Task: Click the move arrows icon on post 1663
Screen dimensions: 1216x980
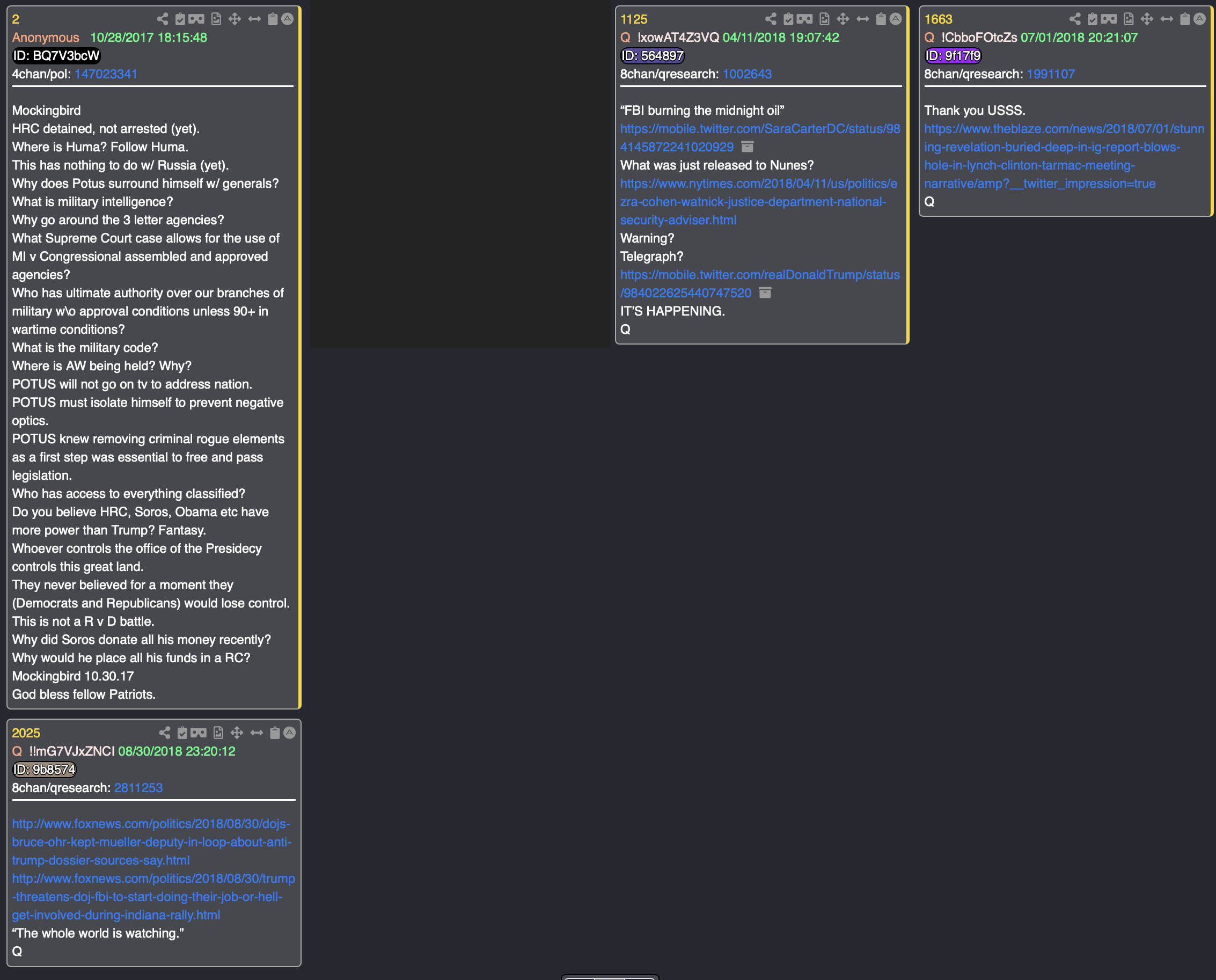Action: tap(1147, 19)
